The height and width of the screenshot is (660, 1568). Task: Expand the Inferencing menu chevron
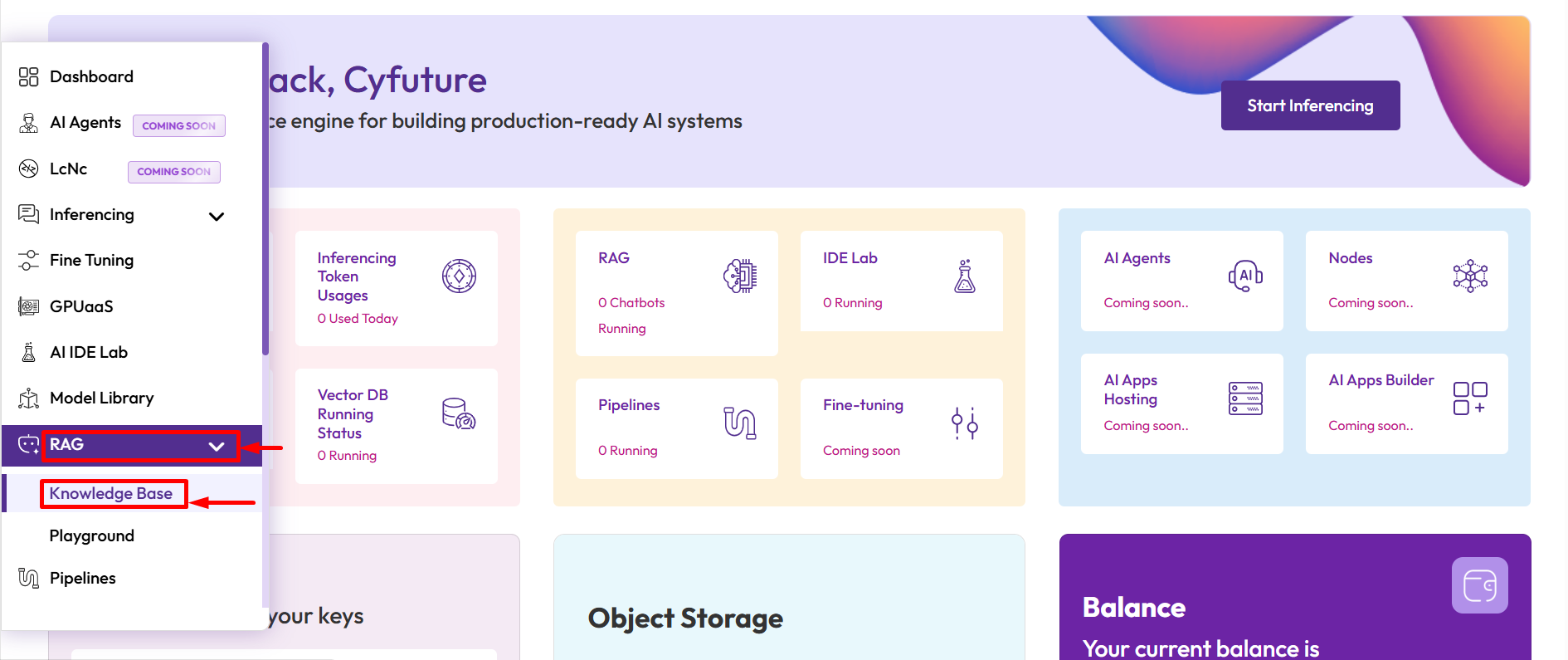217,217
